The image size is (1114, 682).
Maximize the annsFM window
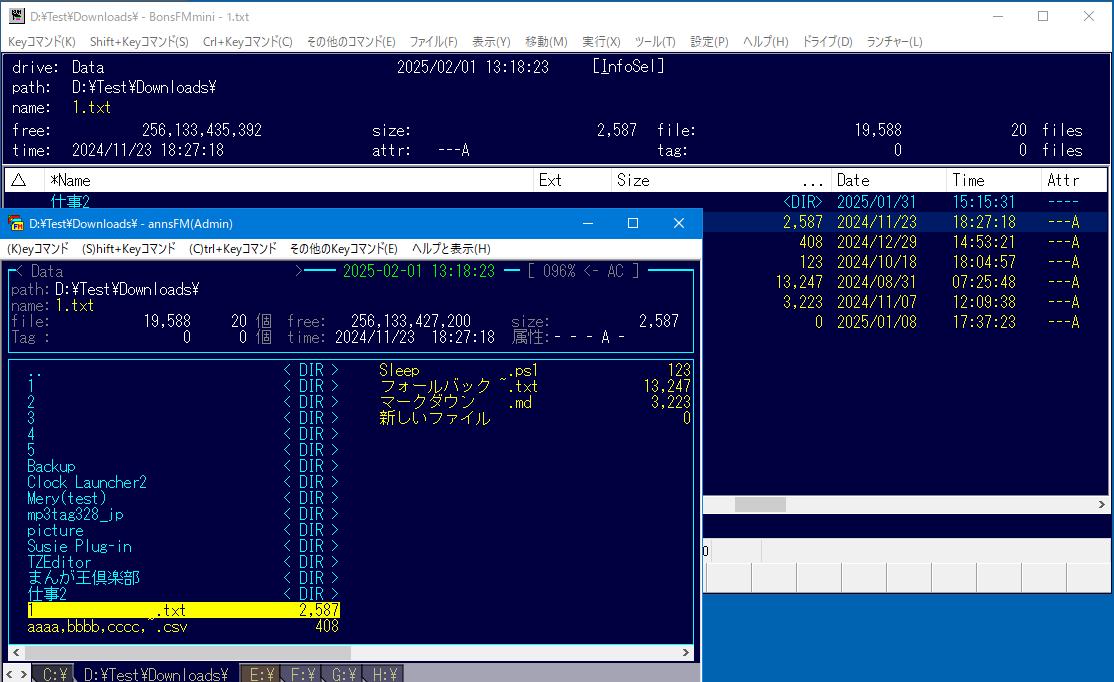coord(632,223)
